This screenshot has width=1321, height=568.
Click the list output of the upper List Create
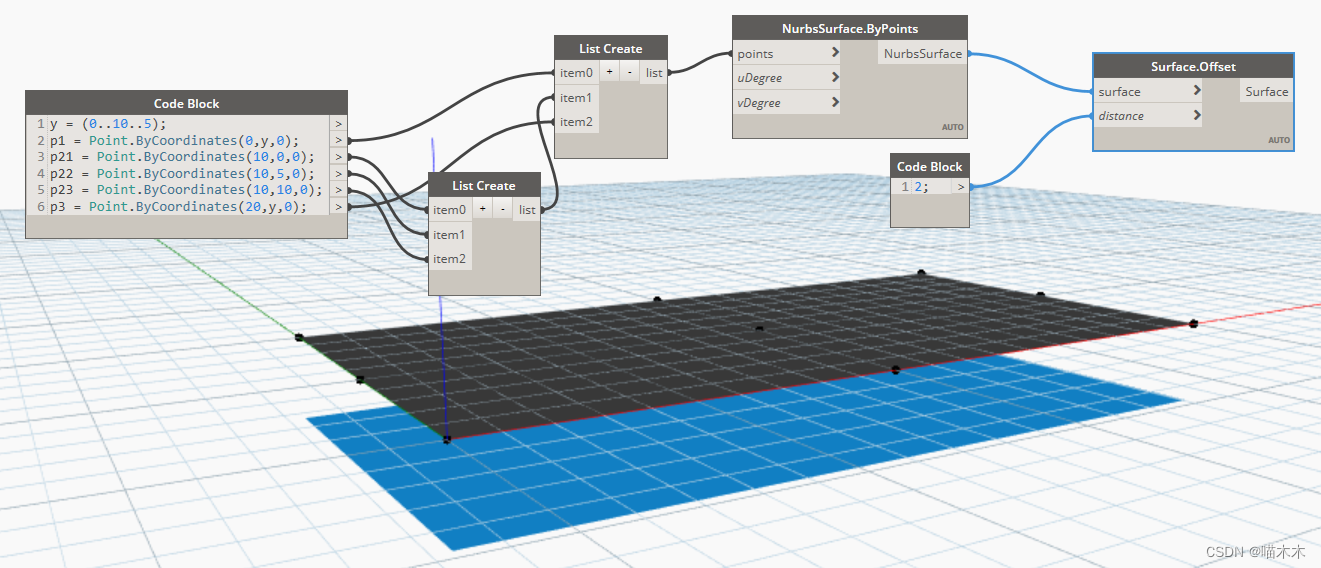654,73
